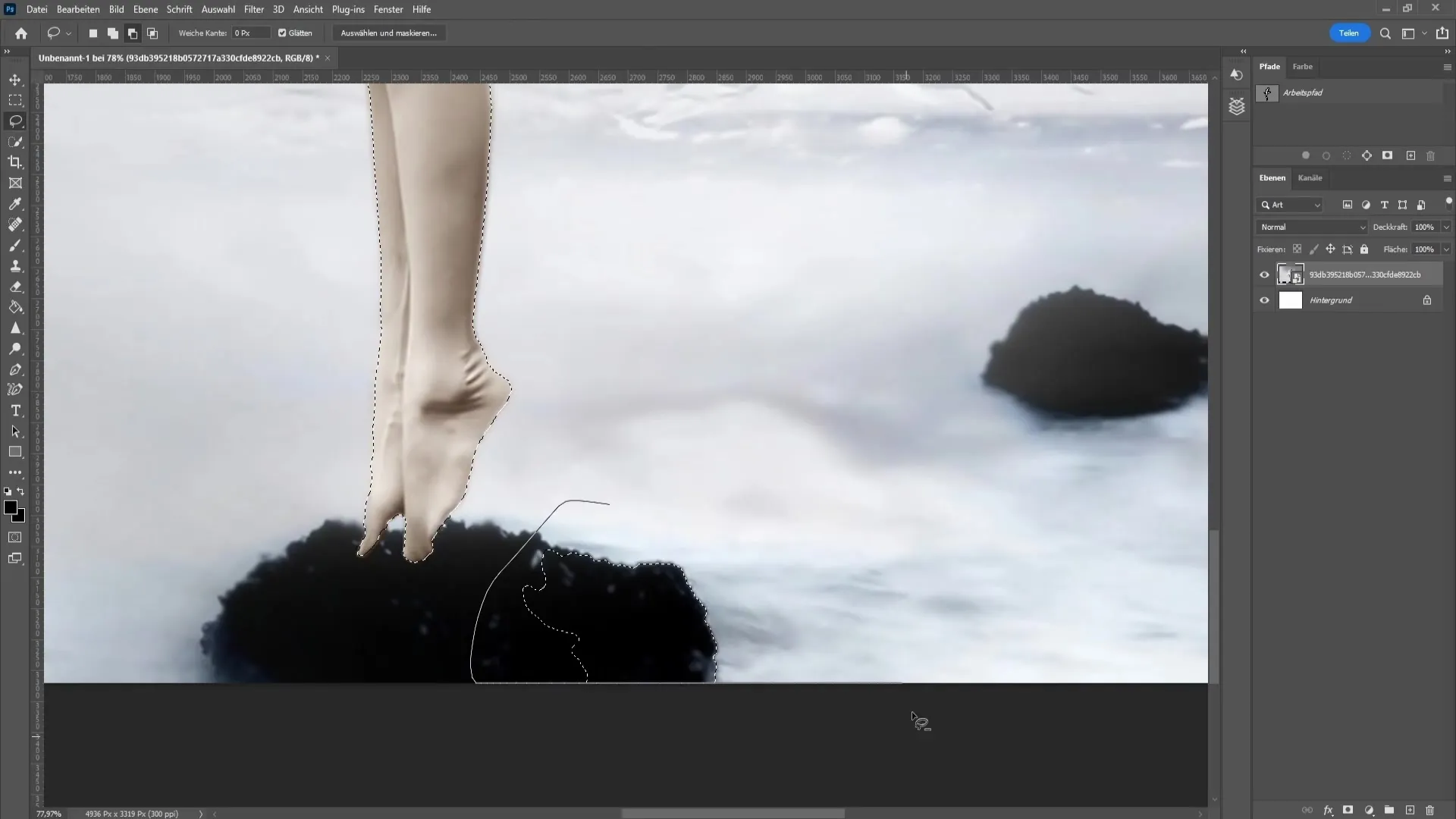Click Auswählen und maskieren button
The height and width of the screenshot is (819, 1456).
388,33
